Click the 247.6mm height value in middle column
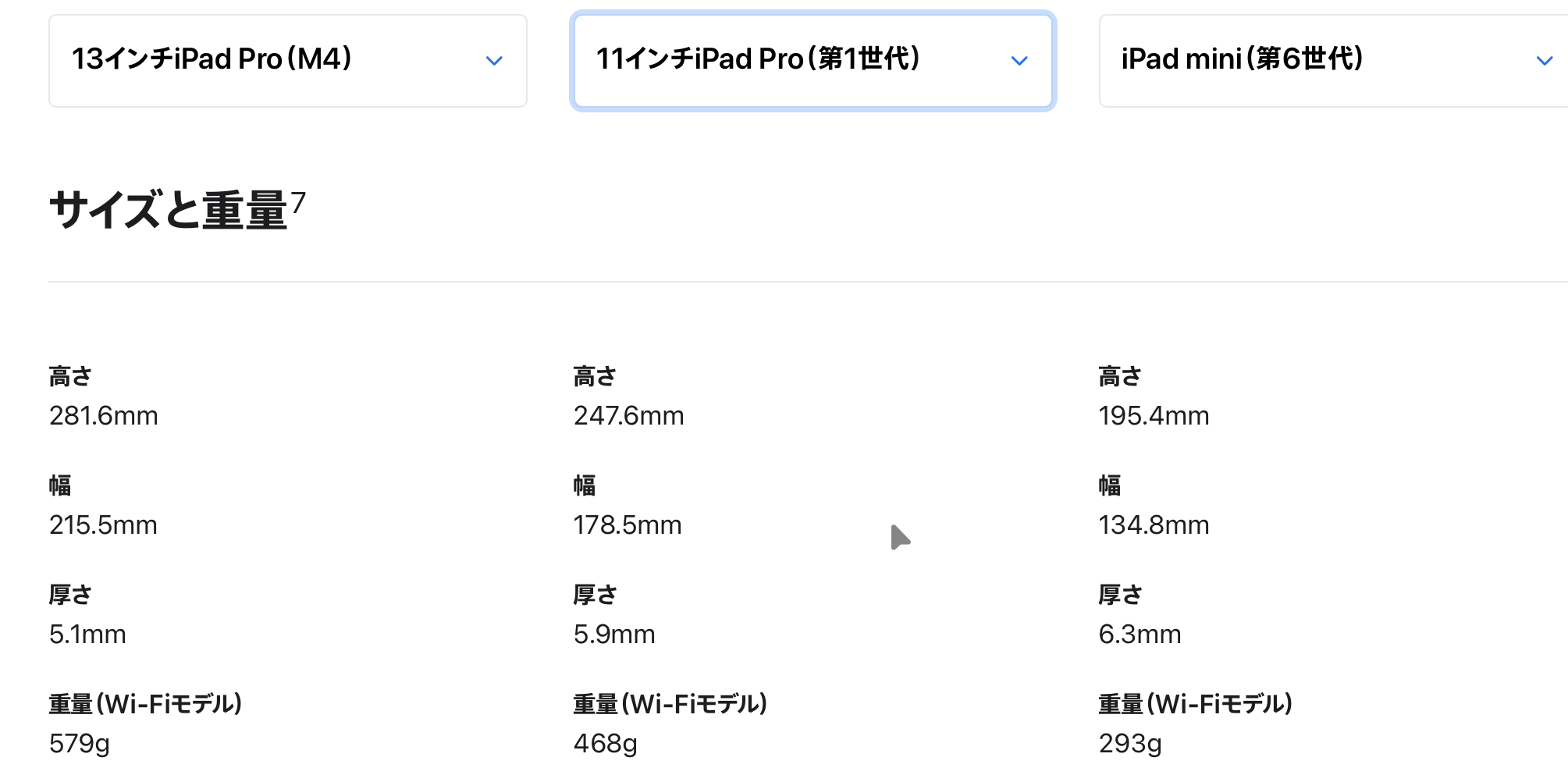Image resolution: width=1568 pixels, height=775 pixels. 628,416
